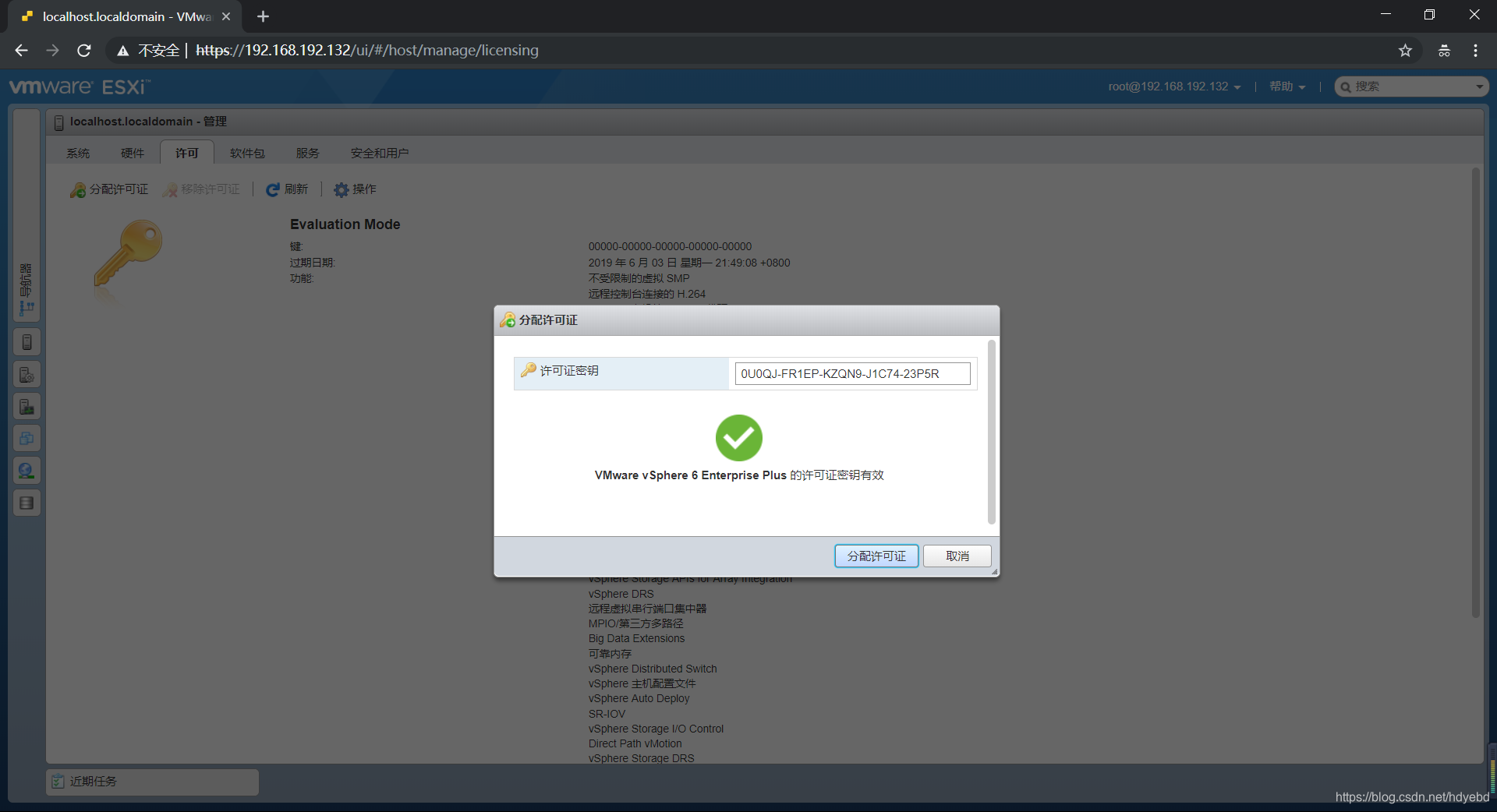
Task: Open the root@192.168.192.132 user dropdown
Action: click(1174, 86)
